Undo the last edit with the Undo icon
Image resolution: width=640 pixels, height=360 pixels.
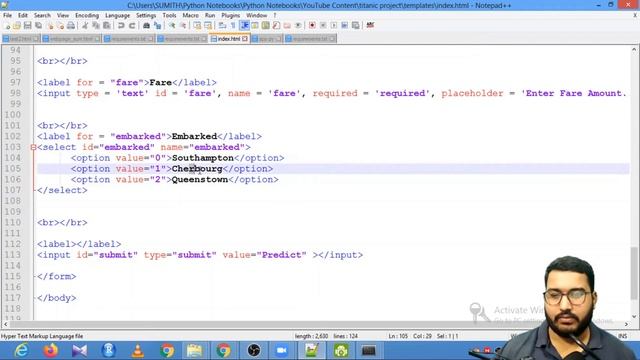pos(121,26)
